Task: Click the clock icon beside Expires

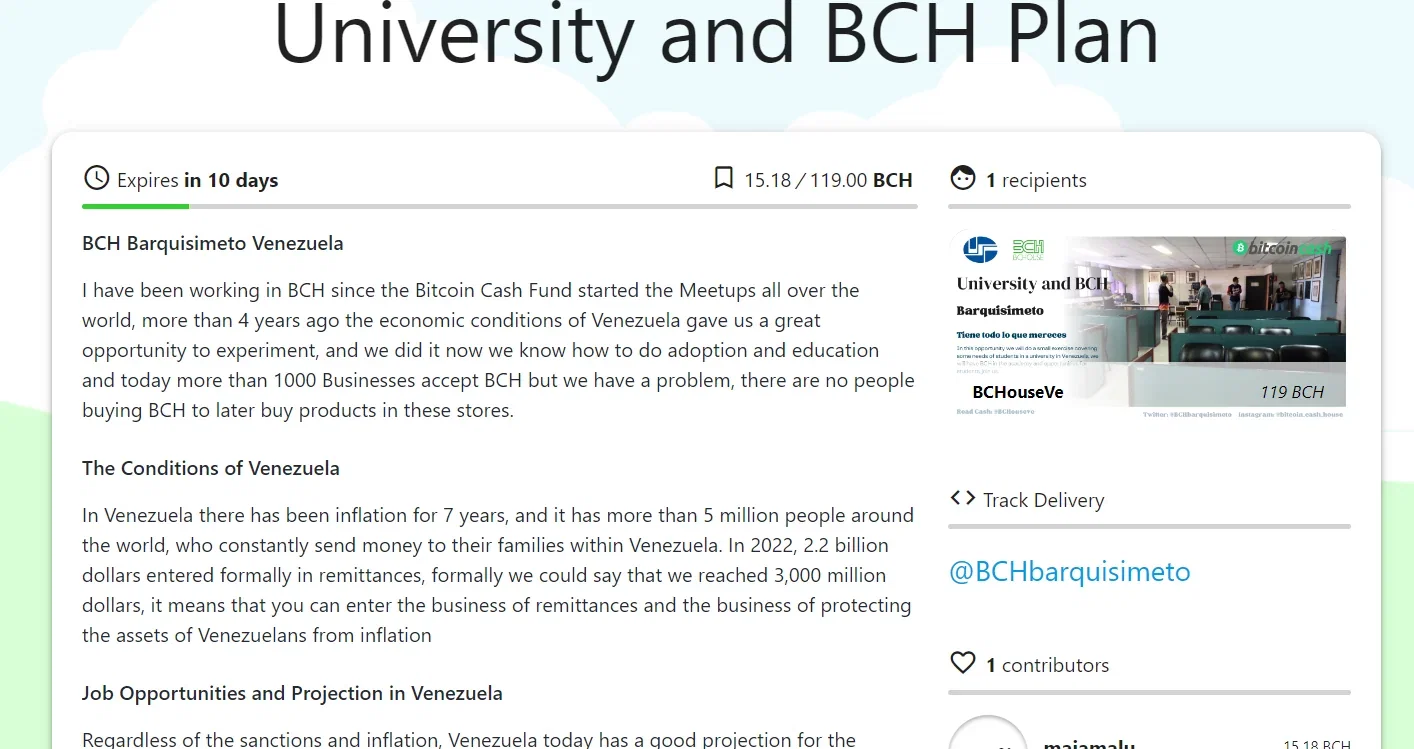Action: click(x=96, y=178)
